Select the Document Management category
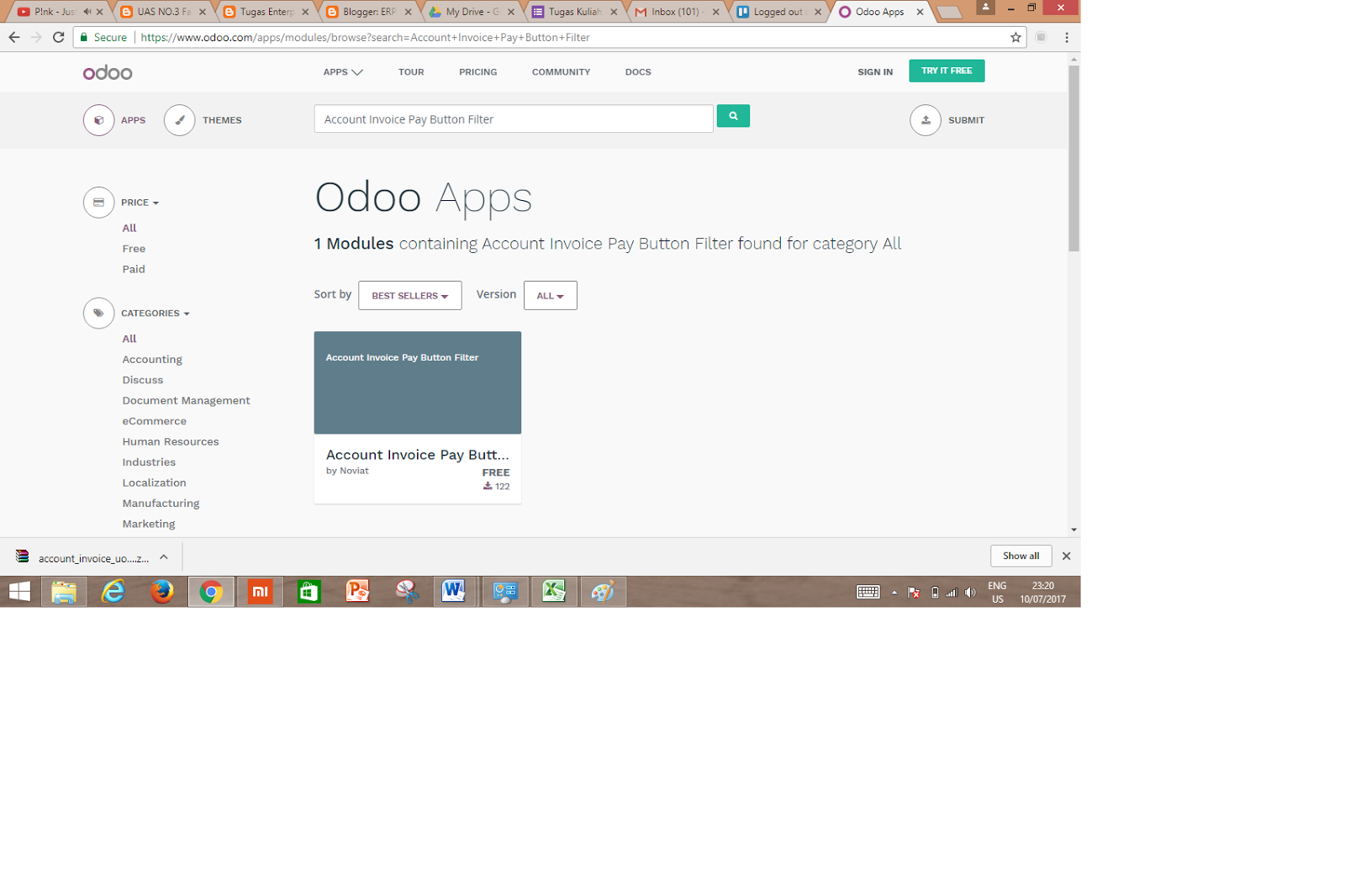Screen dimensions: 1345x896 pos(186,400)
